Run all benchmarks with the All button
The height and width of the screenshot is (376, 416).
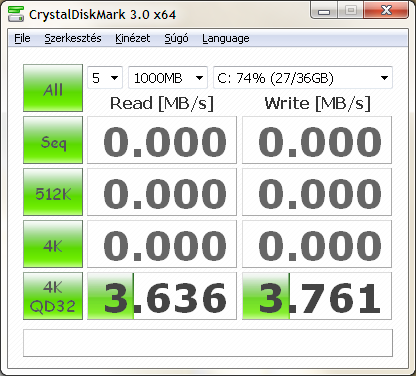(x=53, y=88)
